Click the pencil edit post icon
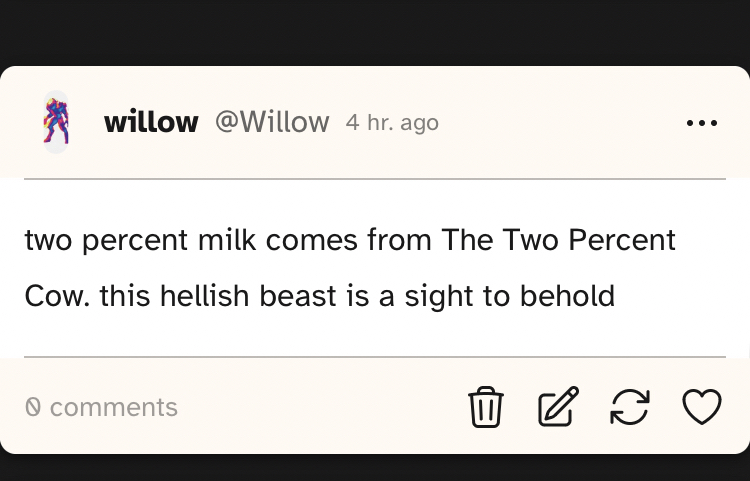This screenshot has width=750, height=481. coord(558,407)
